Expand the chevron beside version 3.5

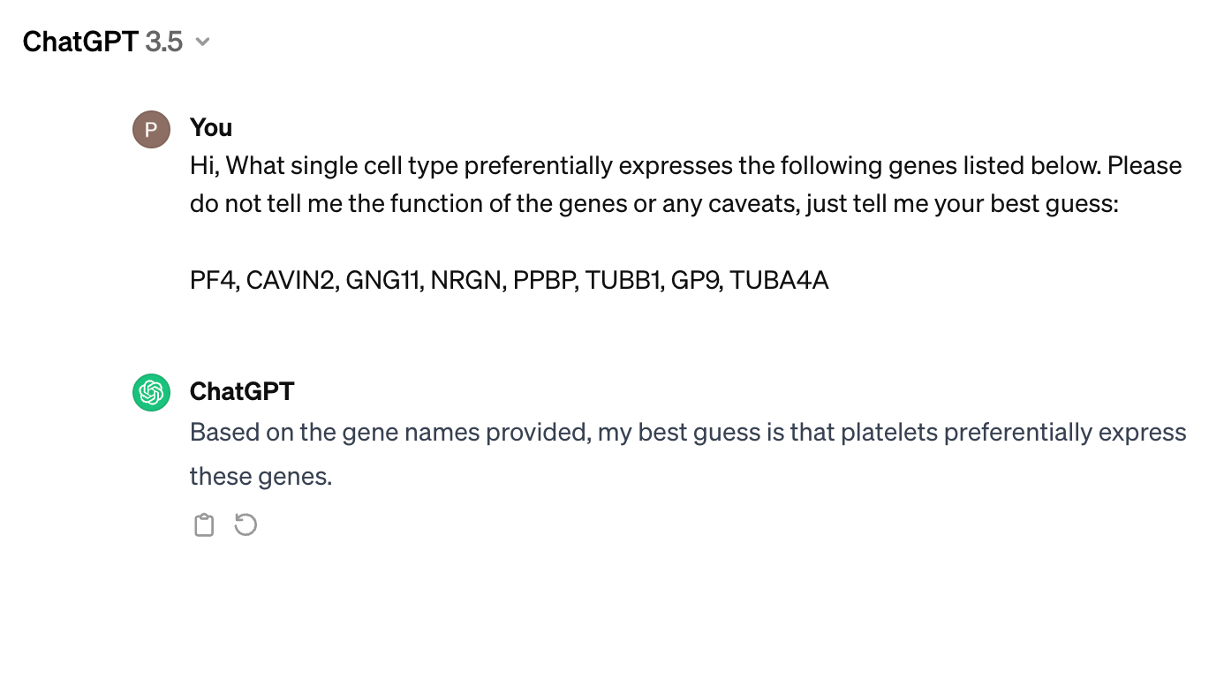tap(203, 42)
